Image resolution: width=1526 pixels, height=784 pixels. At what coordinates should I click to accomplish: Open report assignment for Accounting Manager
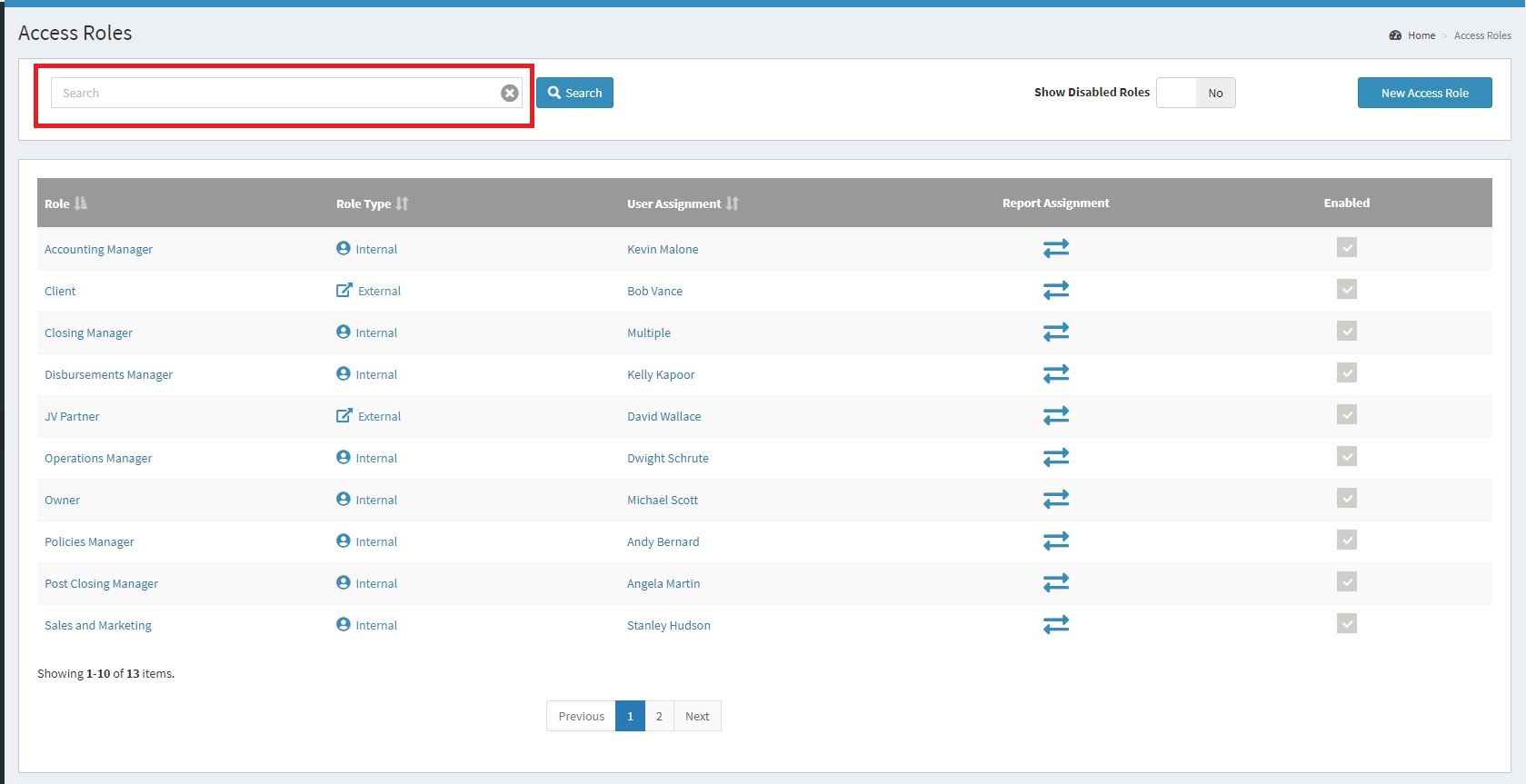tap(1055, 249)
